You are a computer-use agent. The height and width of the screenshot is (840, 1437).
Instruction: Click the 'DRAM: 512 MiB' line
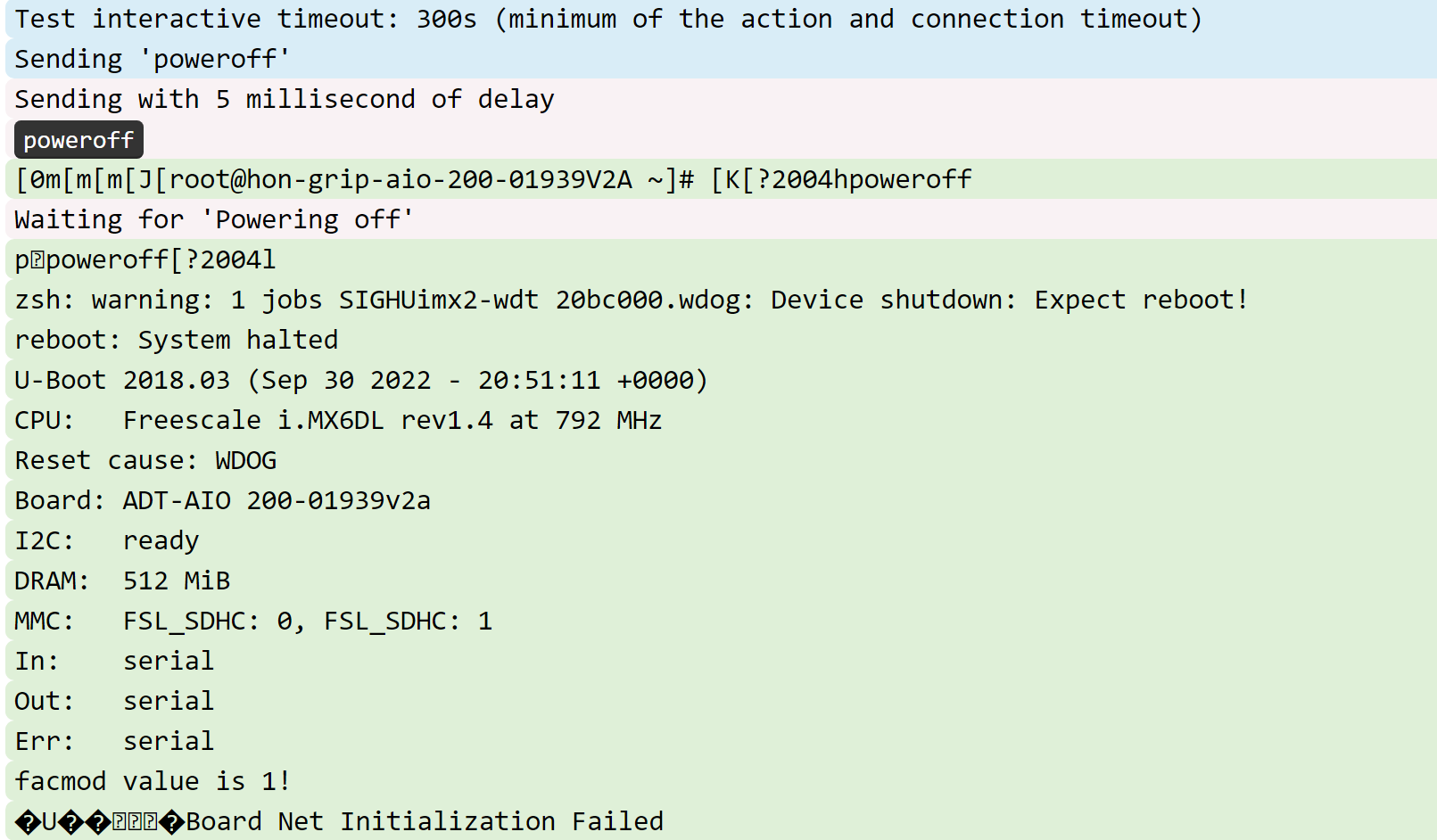(x=721, y=581)
